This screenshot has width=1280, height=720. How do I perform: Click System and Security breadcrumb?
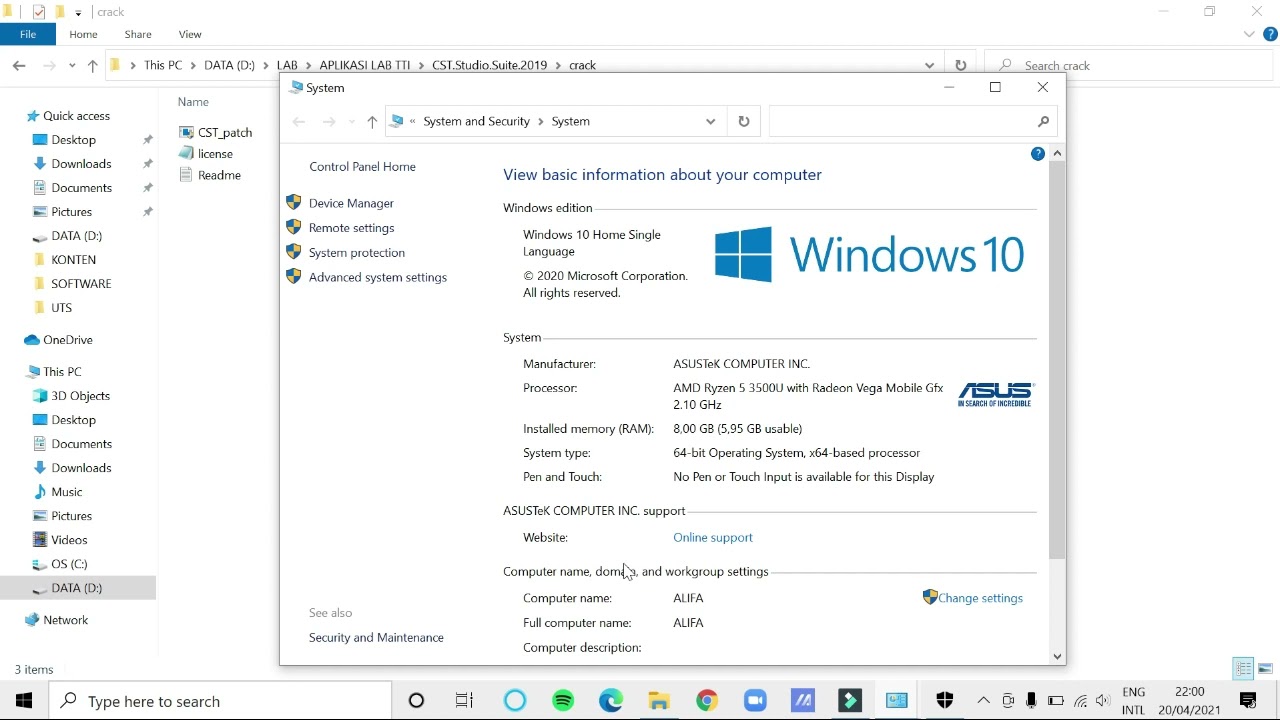[476, 121]
